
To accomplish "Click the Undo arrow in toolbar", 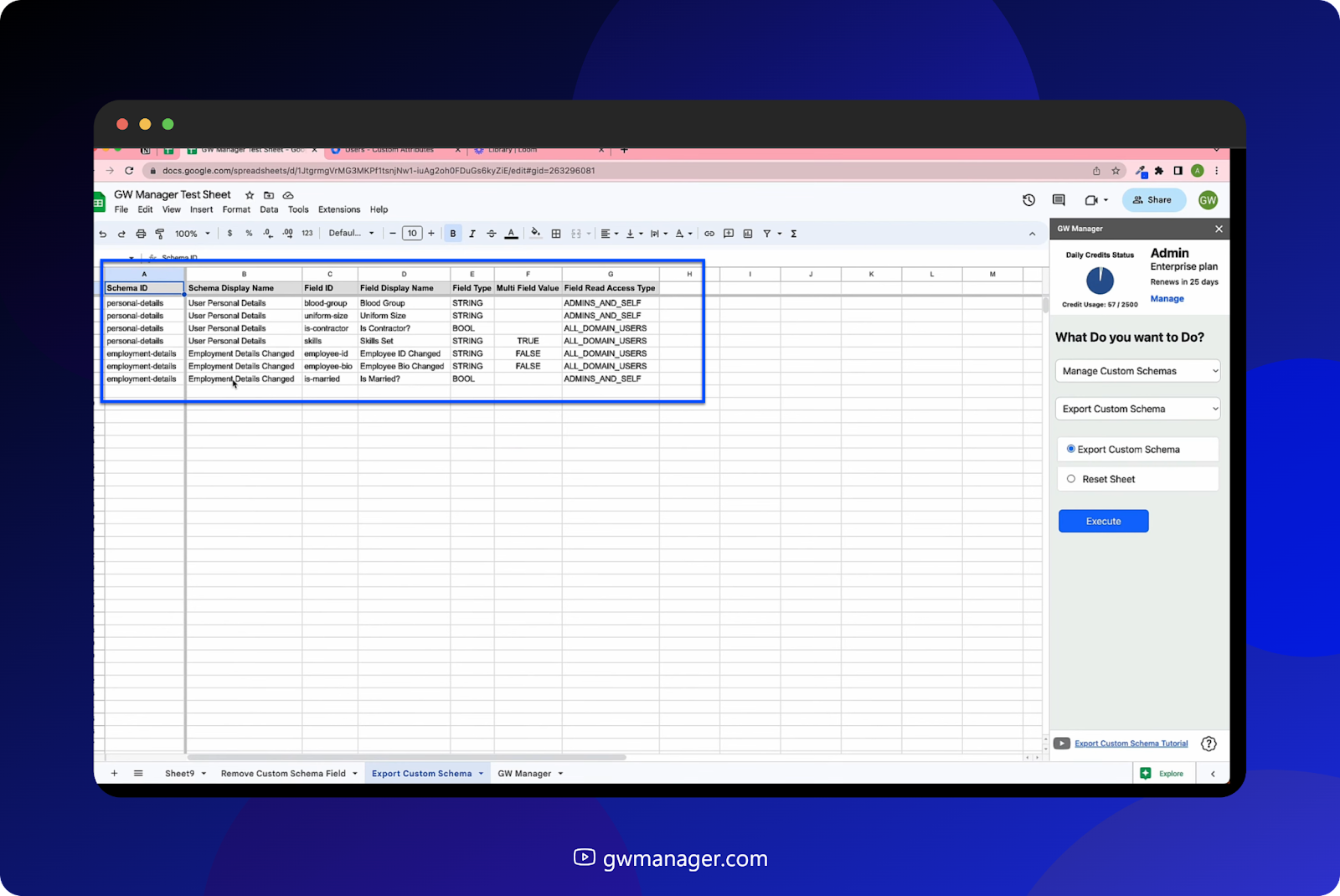I will coord(103,234).
